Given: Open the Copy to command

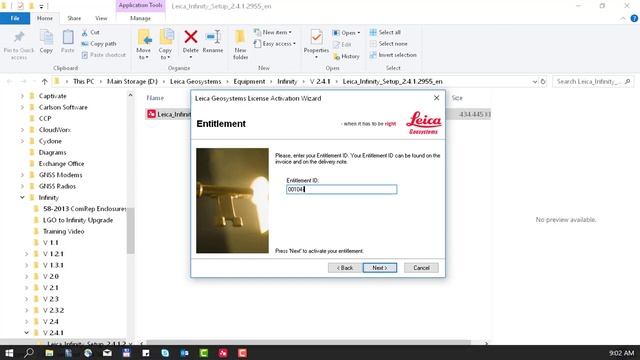Looking at the screenshot, I should 165,45.
